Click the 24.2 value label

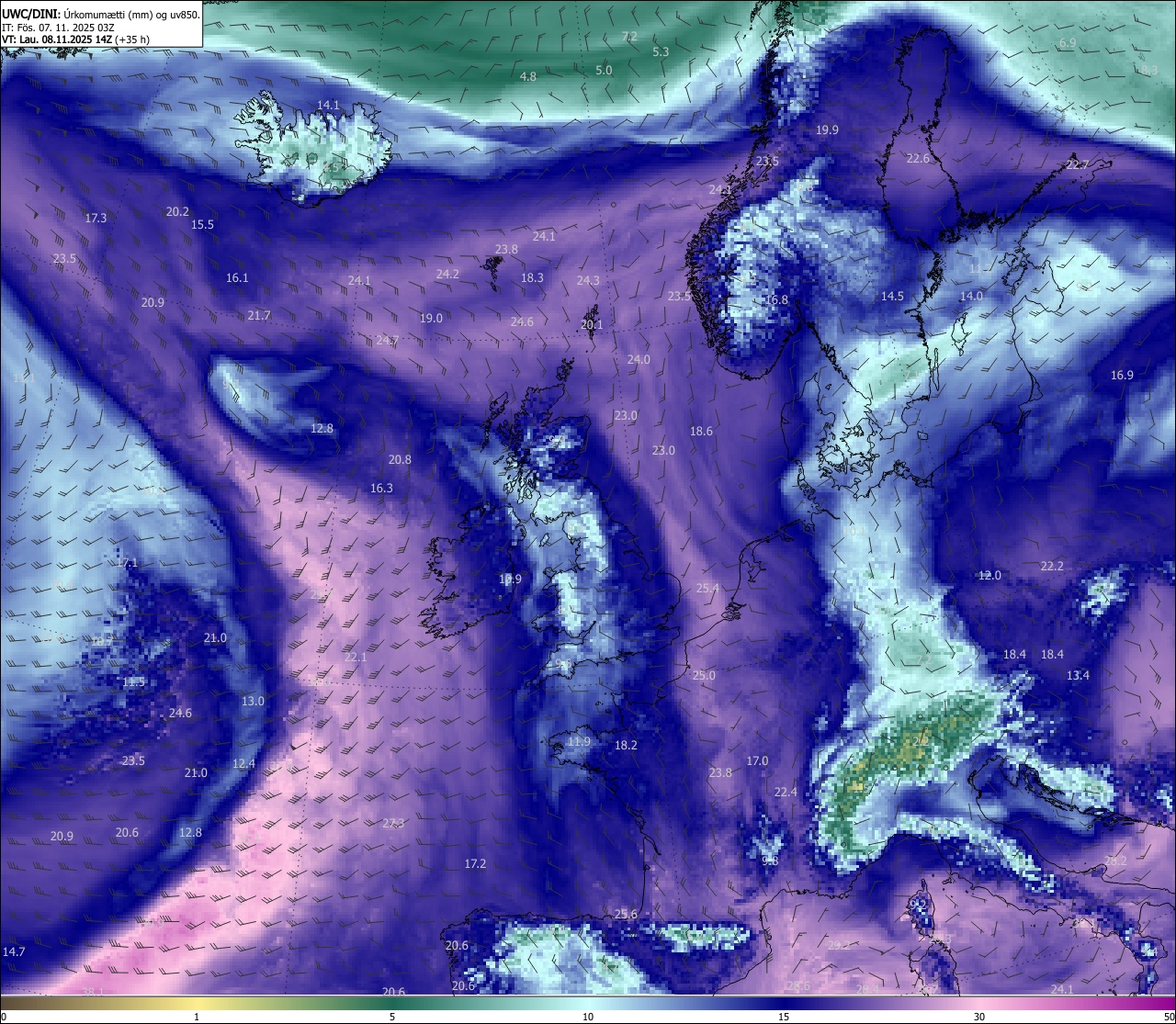(x=447, y=275)
